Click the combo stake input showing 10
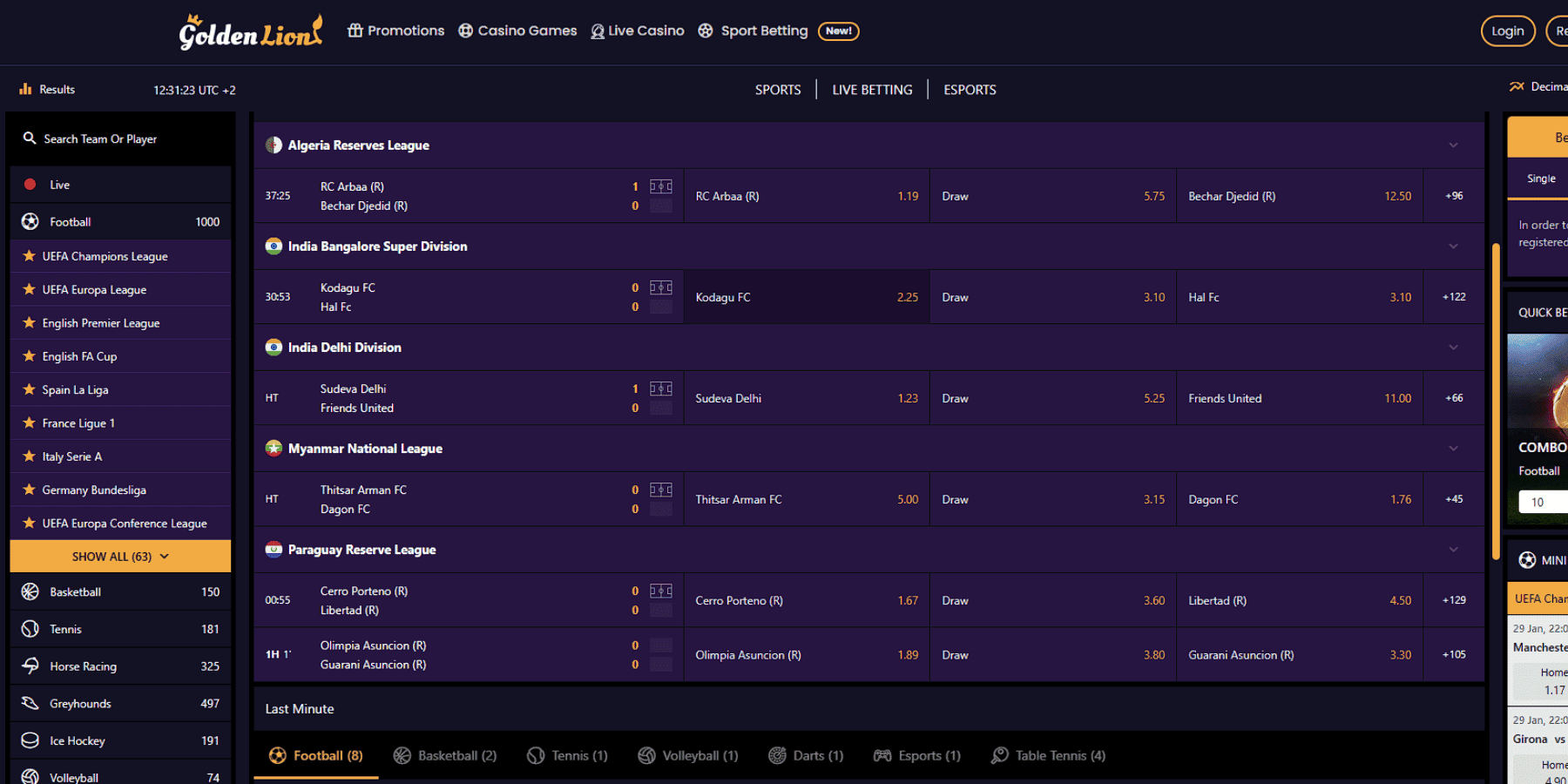This screenshot has height=784, width=1568. tap(1544, 502)
